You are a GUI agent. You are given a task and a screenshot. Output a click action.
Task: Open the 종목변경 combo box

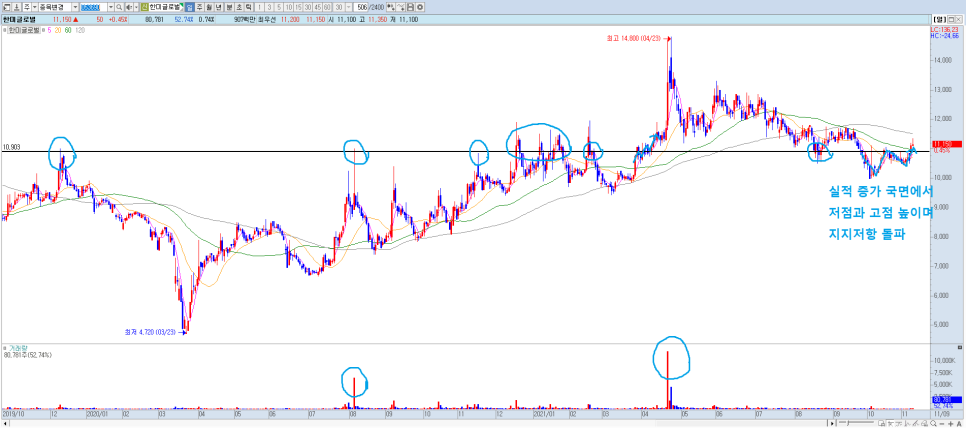[58, 7]
